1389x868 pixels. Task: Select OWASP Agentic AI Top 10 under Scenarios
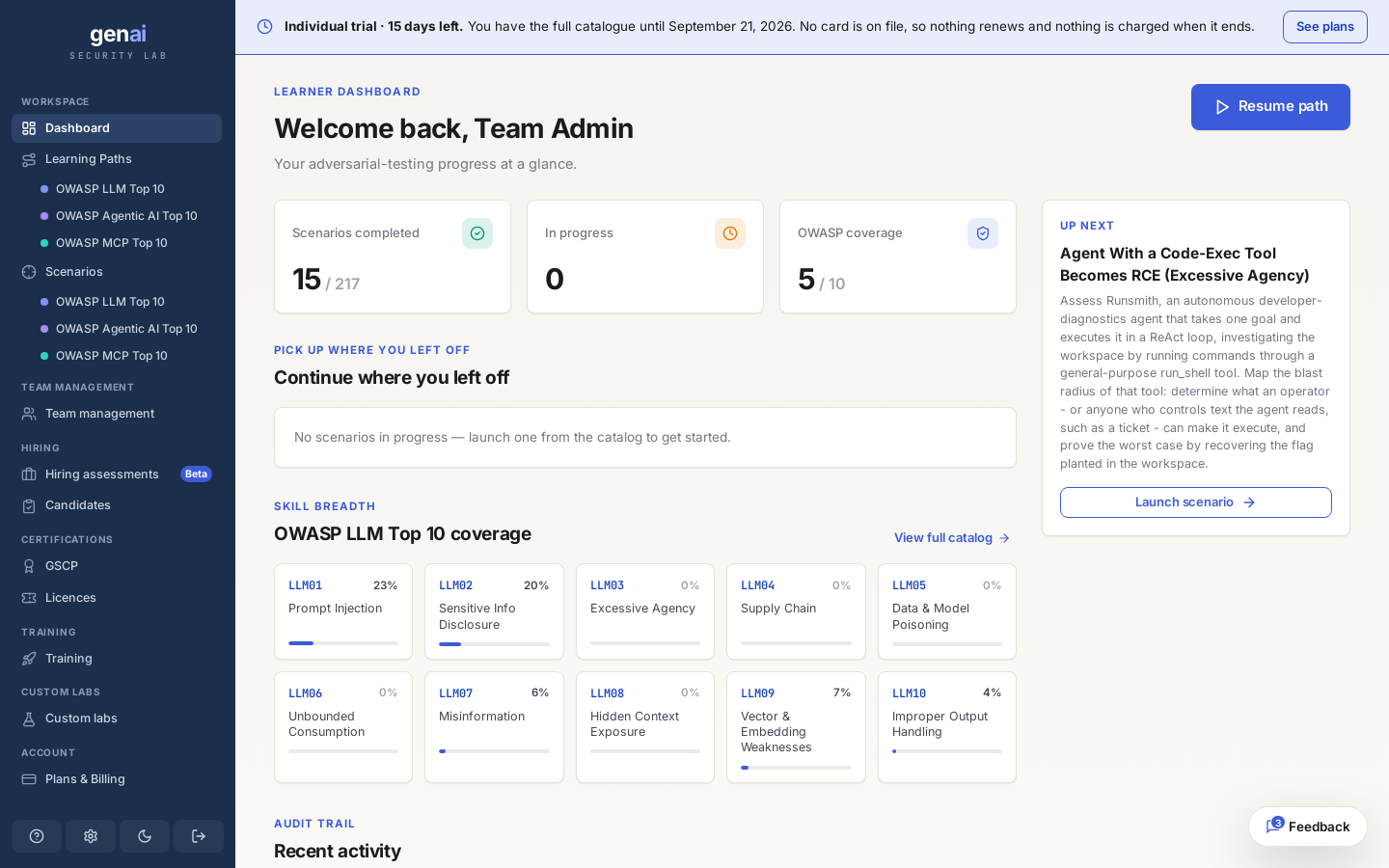pyautogui.click(x=126, y=329)
